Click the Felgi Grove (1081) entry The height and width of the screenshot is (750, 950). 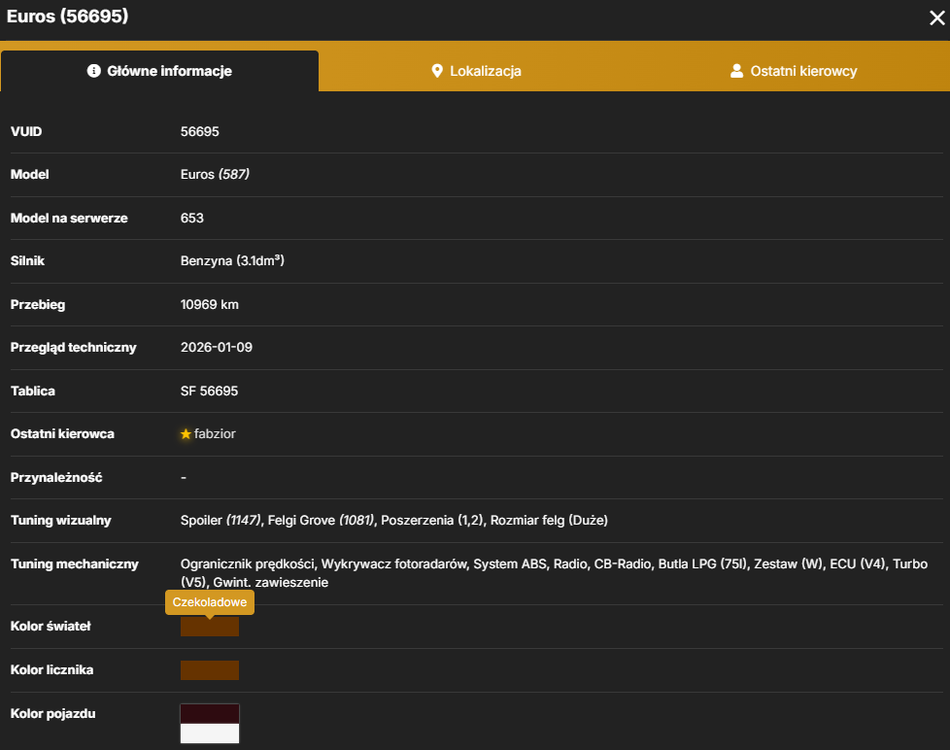(x=321, y=520)
